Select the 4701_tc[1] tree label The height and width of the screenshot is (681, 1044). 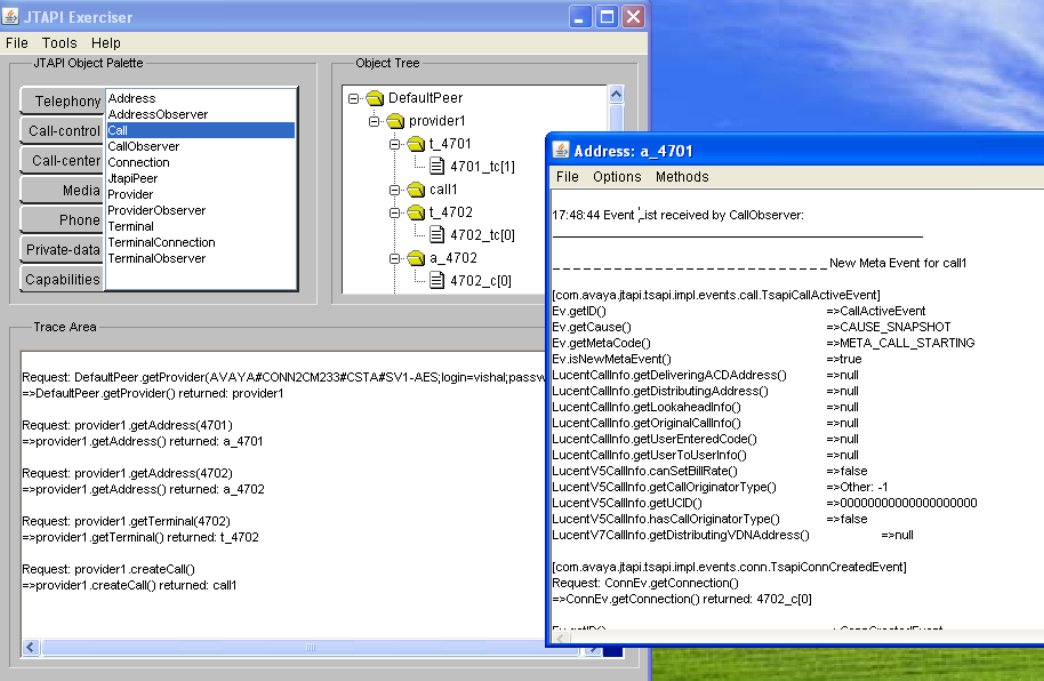(x=482, y=166)
